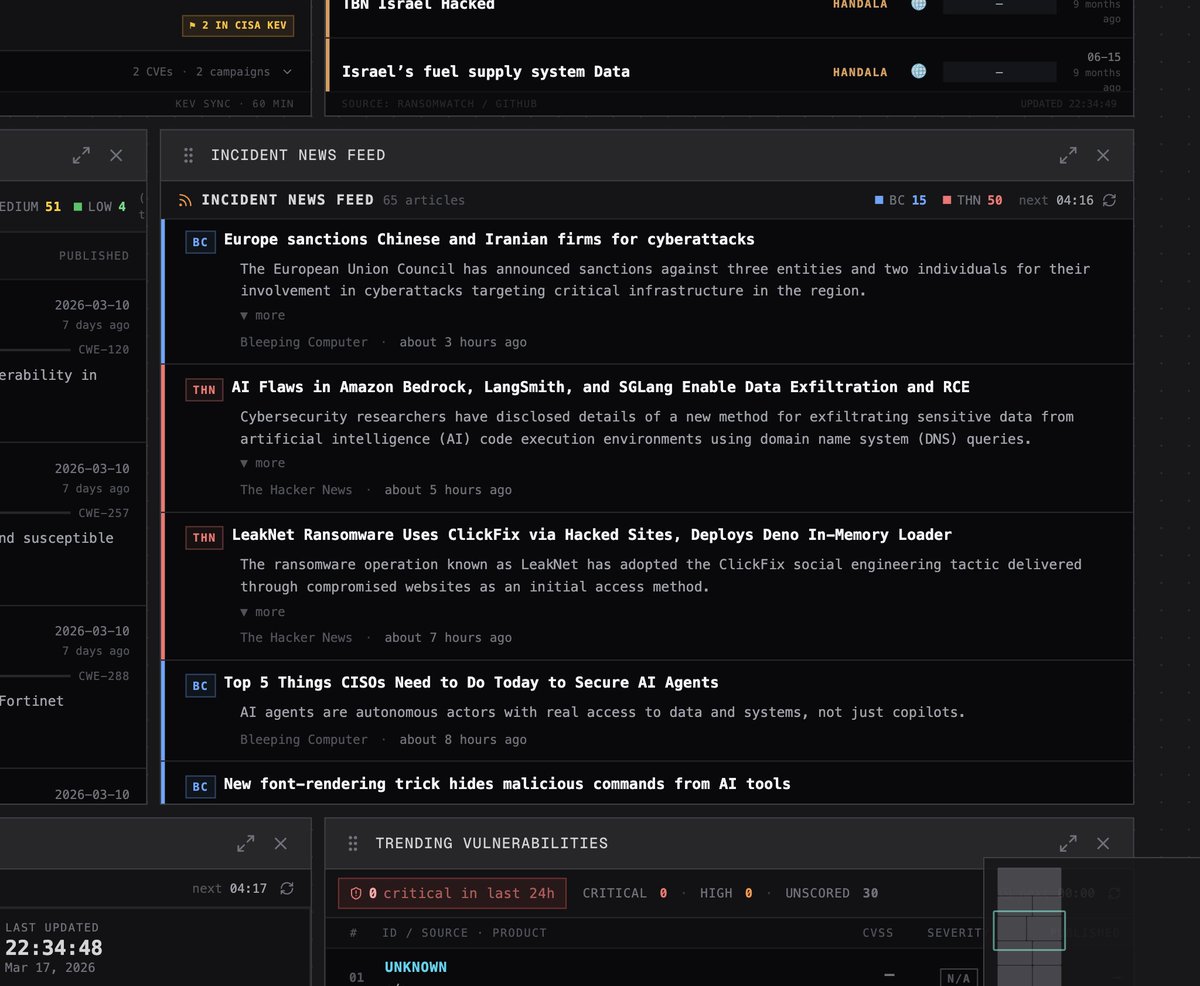The image size is (1200, 986).
Task: Click the CWE-120 tag
Action: click(104, 350)
